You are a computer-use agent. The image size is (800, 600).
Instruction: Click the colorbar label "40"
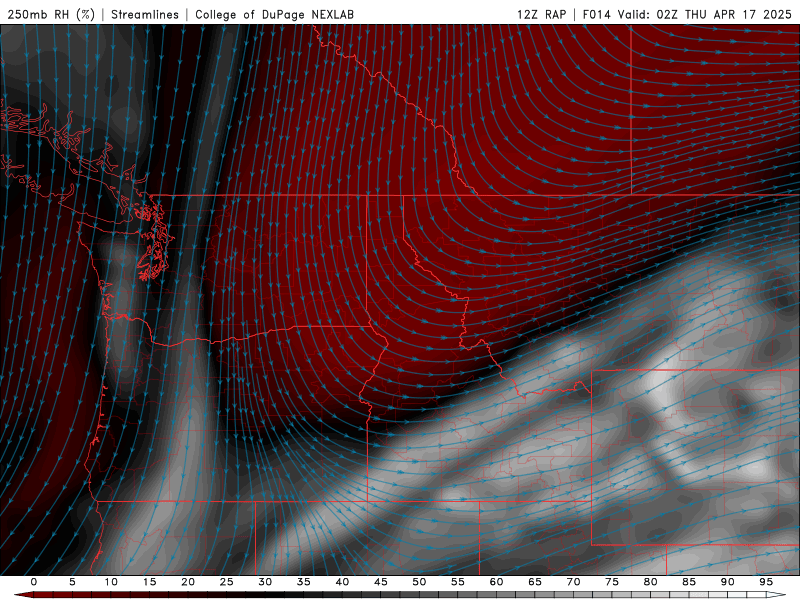[342, 582]
